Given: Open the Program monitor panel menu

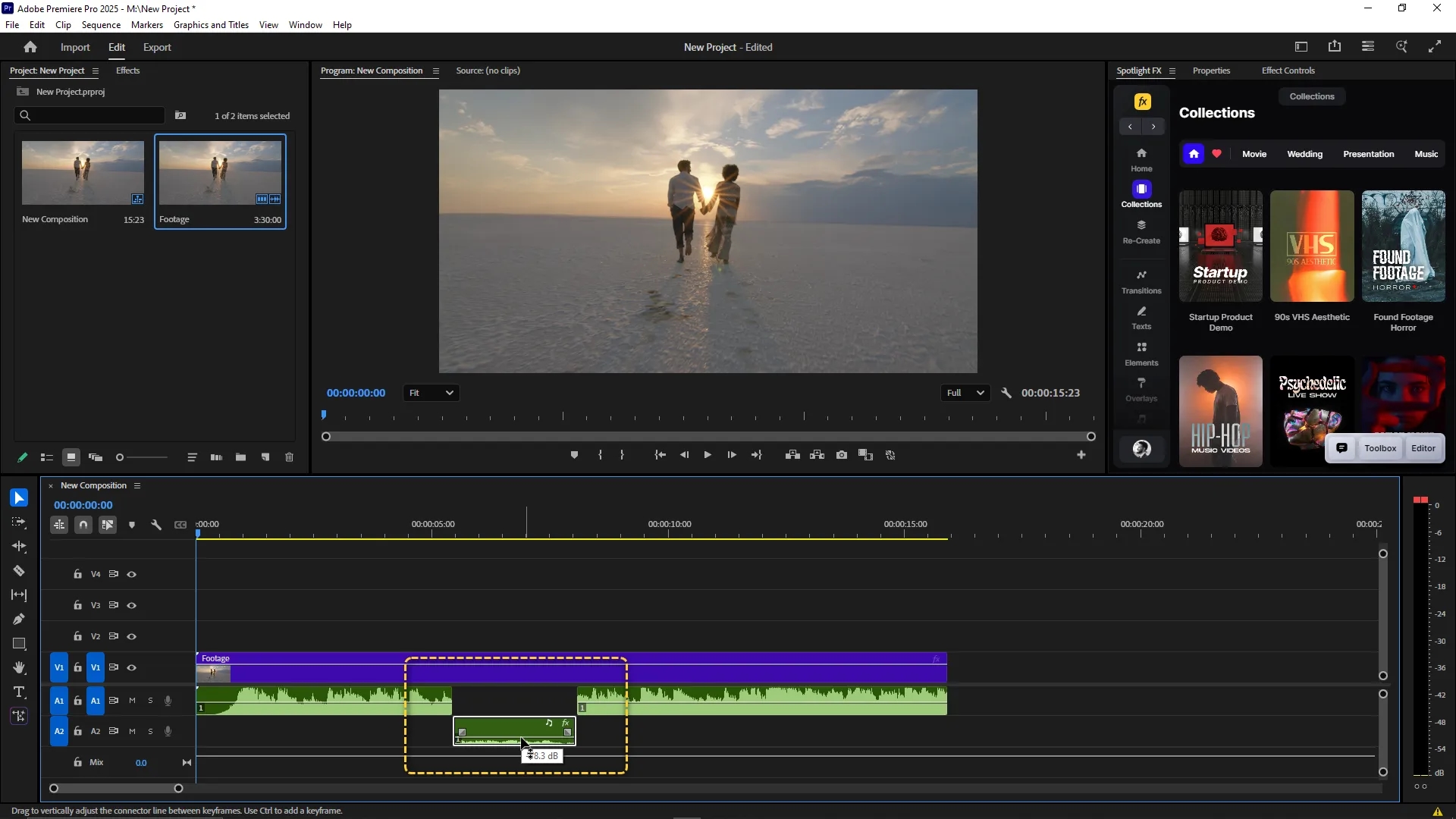Looking at the screenshot, I should (x=435, y=71).
